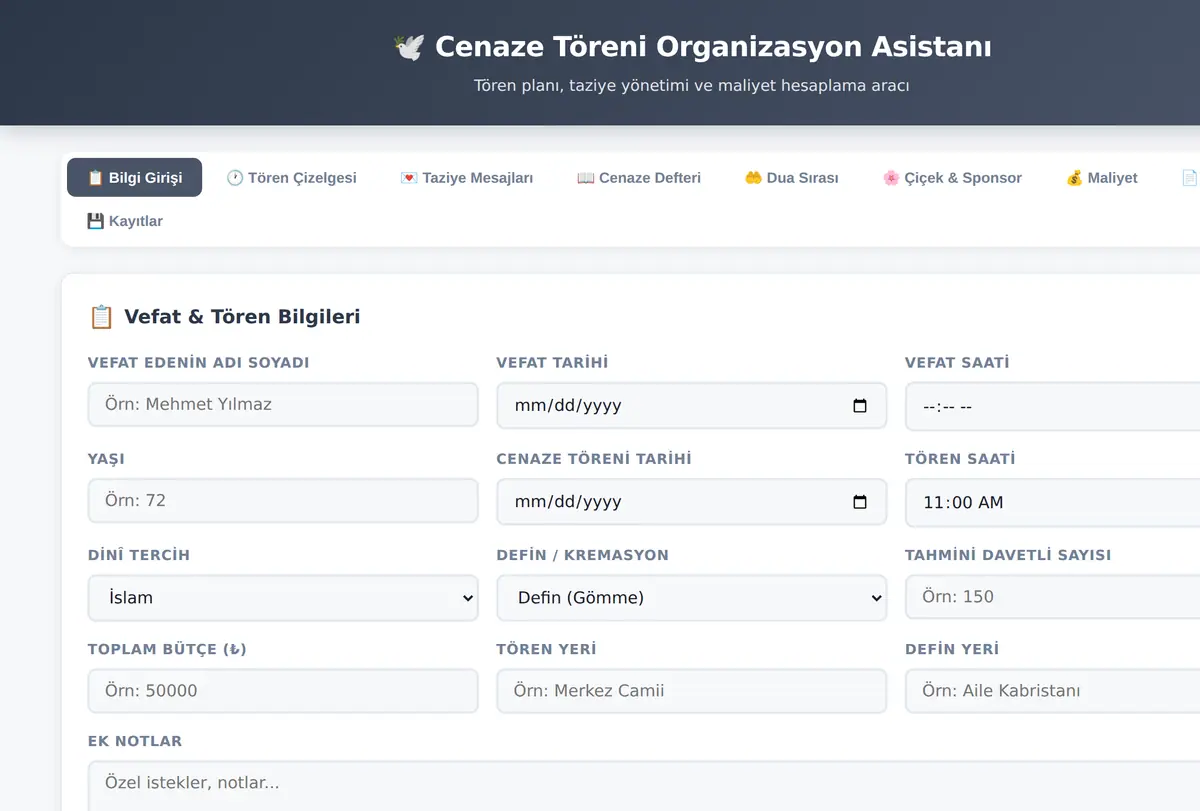
Task: Click the Vefat Edenin Adı Soyadı field
Action: coord(283,405)
